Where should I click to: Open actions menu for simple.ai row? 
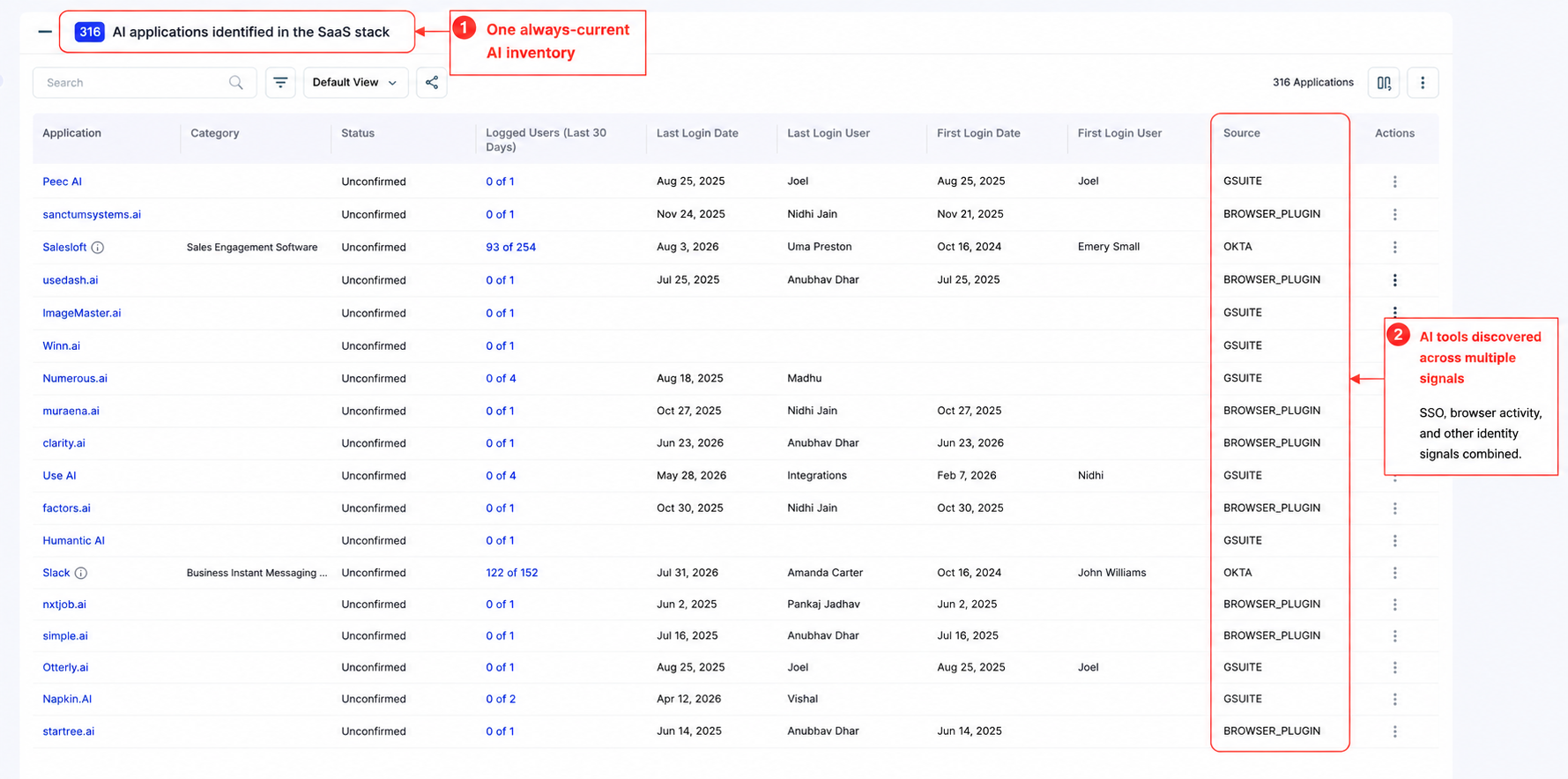(x=1394, y=636)
